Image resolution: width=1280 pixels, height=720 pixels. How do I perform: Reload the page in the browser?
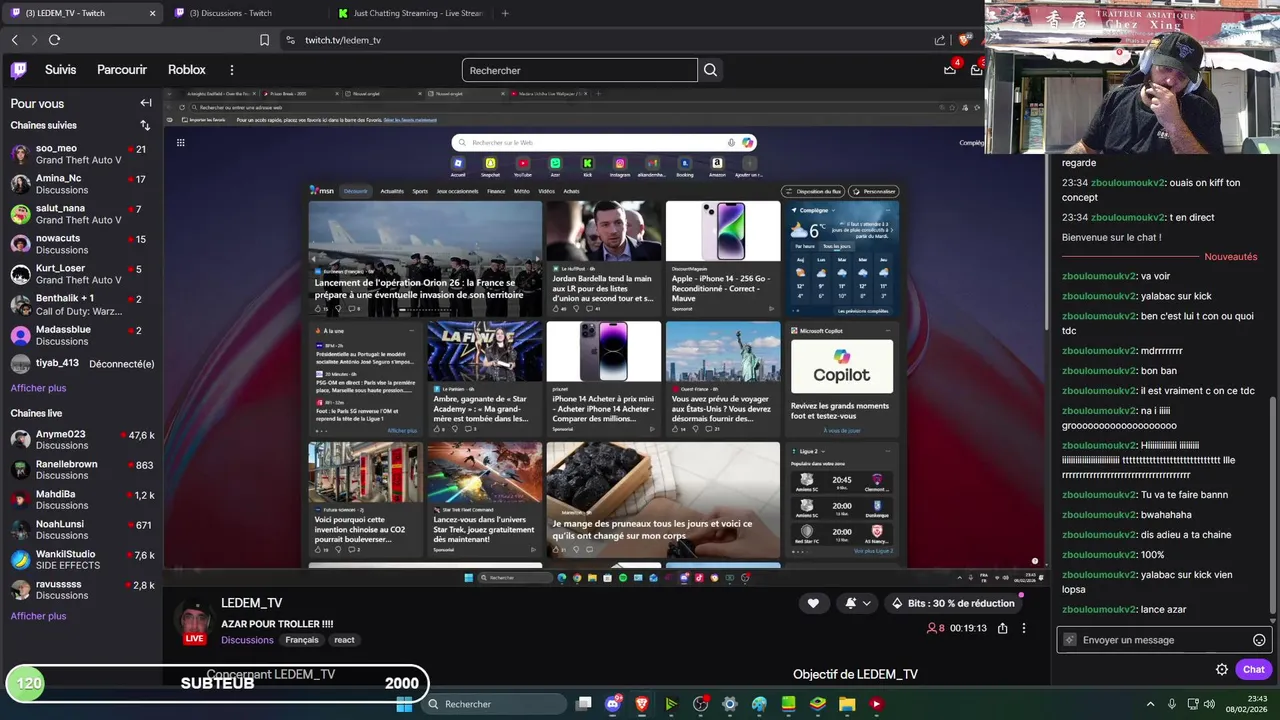[54, 40]
